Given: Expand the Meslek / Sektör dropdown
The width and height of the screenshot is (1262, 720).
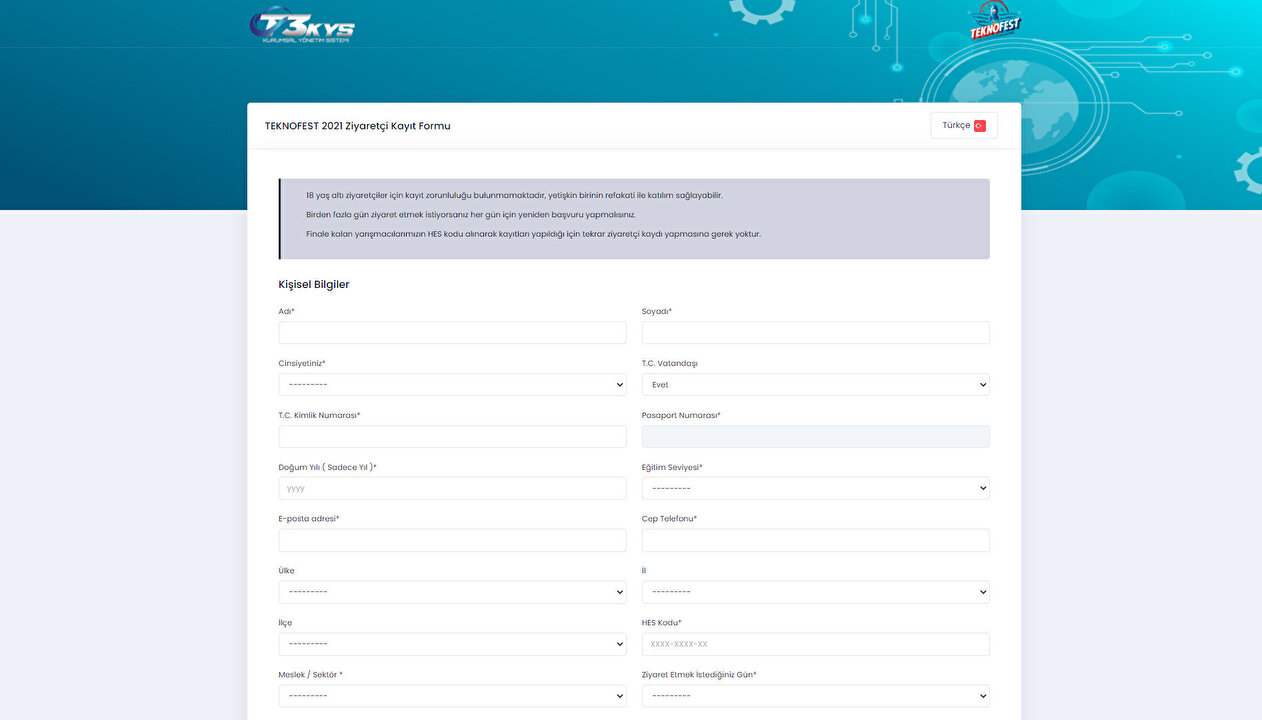Looking at the screenshot, I should pyautogui.click(x=452, y=696).
